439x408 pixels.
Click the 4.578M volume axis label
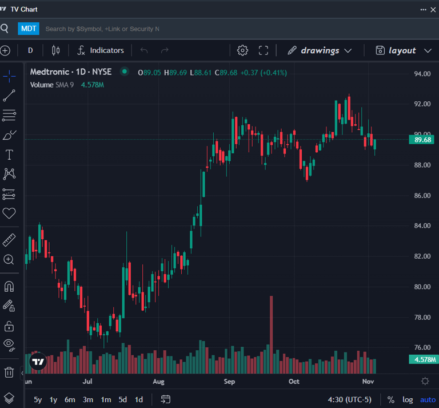[424, 359]
